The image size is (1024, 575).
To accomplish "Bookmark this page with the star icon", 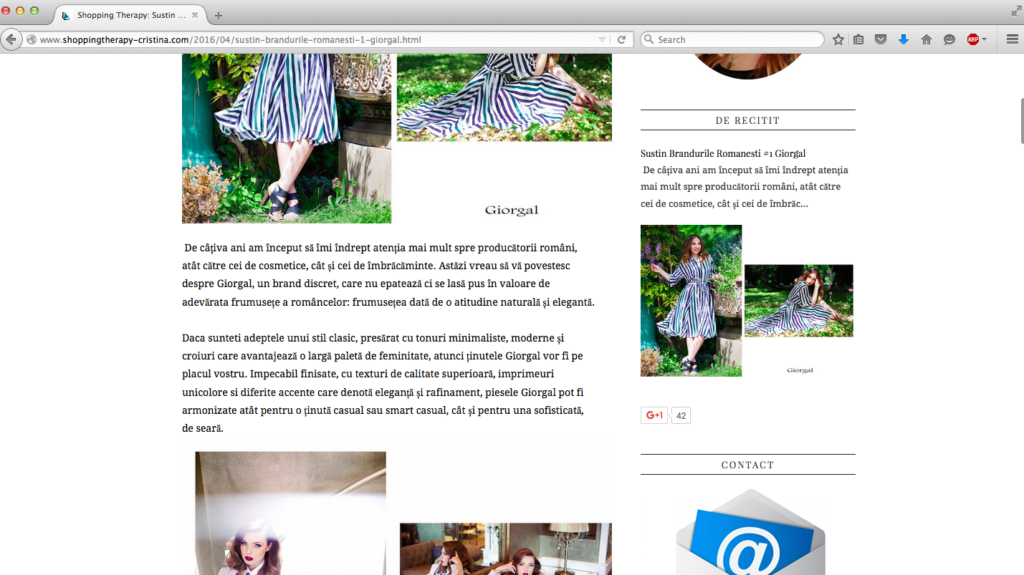I will point(838,40).
